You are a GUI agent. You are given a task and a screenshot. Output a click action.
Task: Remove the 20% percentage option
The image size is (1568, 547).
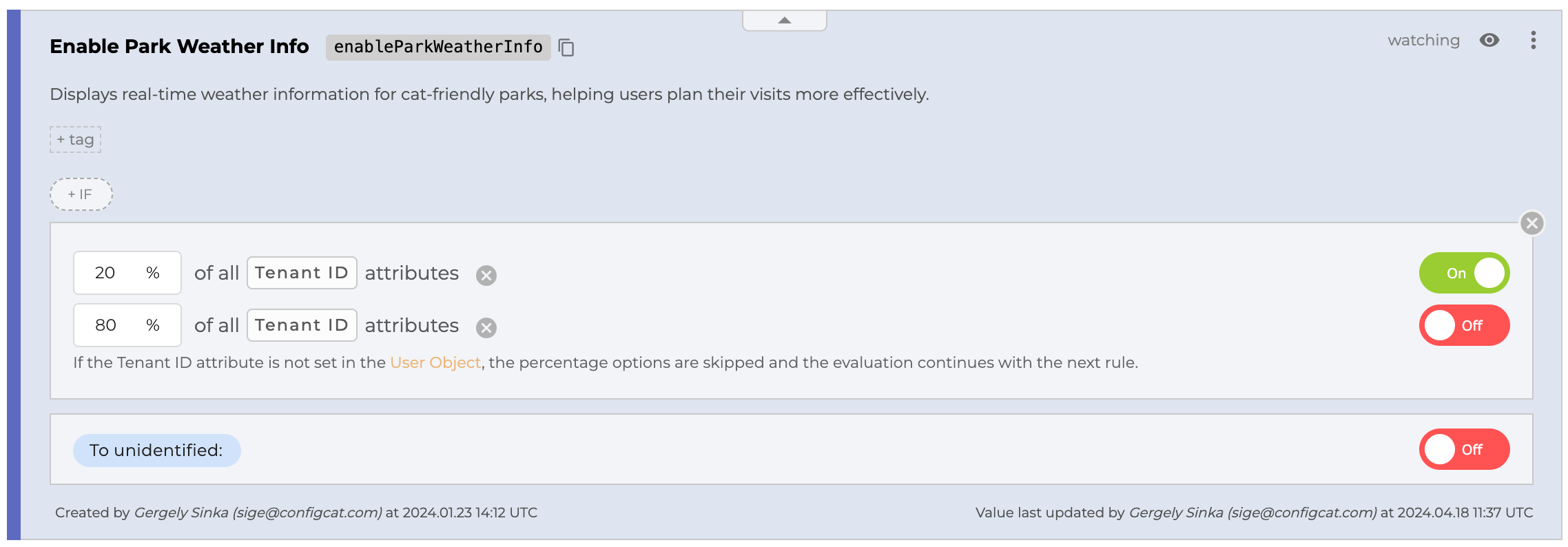[486, 276]
